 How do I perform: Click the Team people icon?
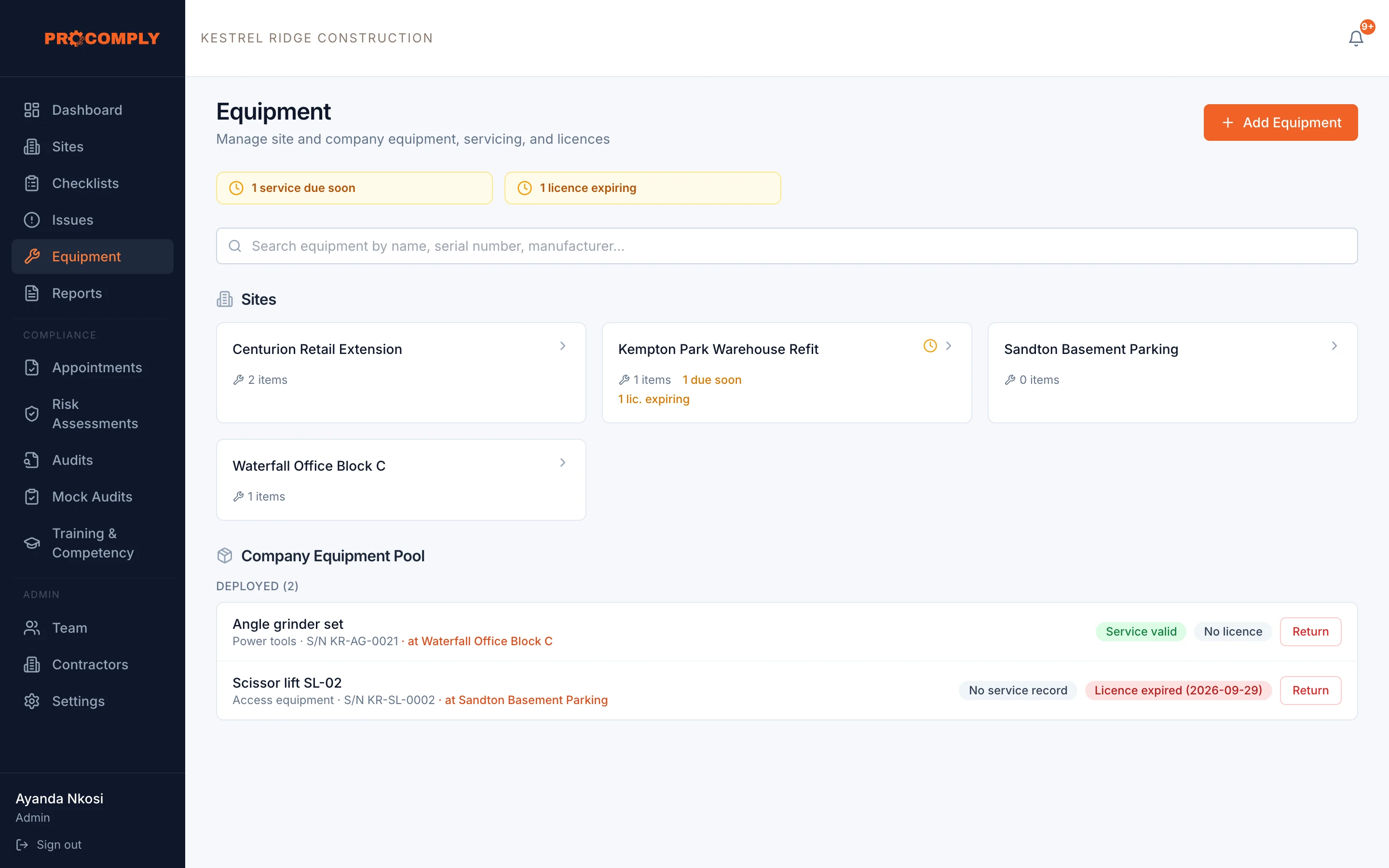click(31, 628)
